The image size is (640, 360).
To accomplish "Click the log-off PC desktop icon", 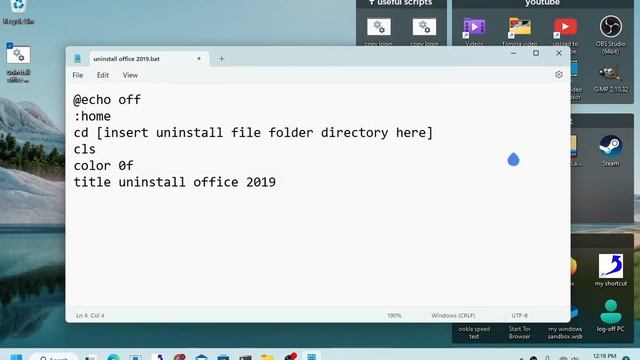I will point(611,316).
